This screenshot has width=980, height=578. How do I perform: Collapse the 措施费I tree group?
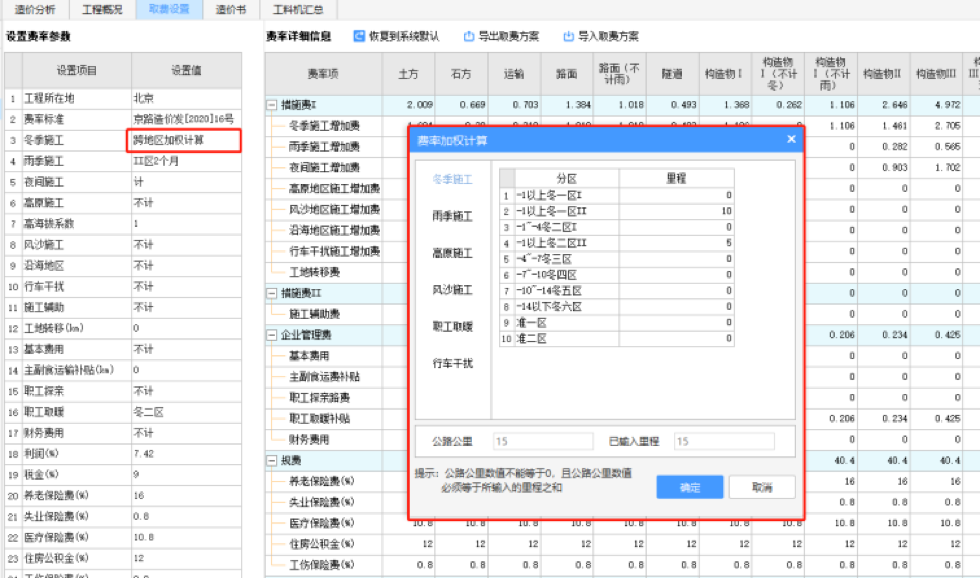click(272, 105)
